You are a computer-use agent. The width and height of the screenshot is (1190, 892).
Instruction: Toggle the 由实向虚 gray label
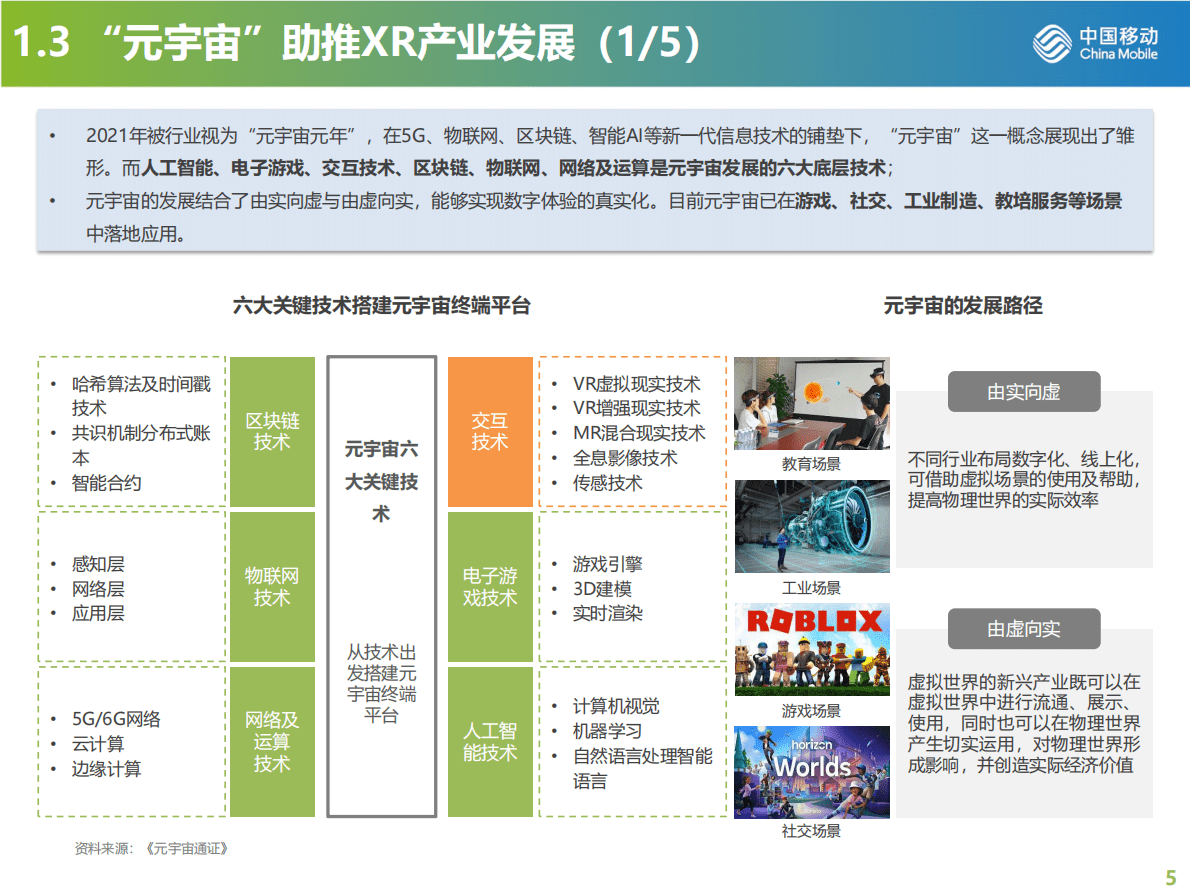click(1023, 391)
